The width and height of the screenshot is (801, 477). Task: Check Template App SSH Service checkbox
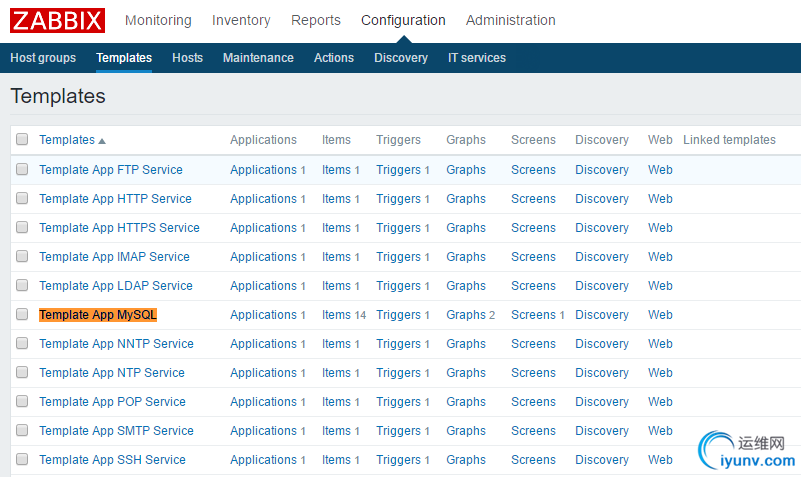pyautogui.click(x=22, y=460)
